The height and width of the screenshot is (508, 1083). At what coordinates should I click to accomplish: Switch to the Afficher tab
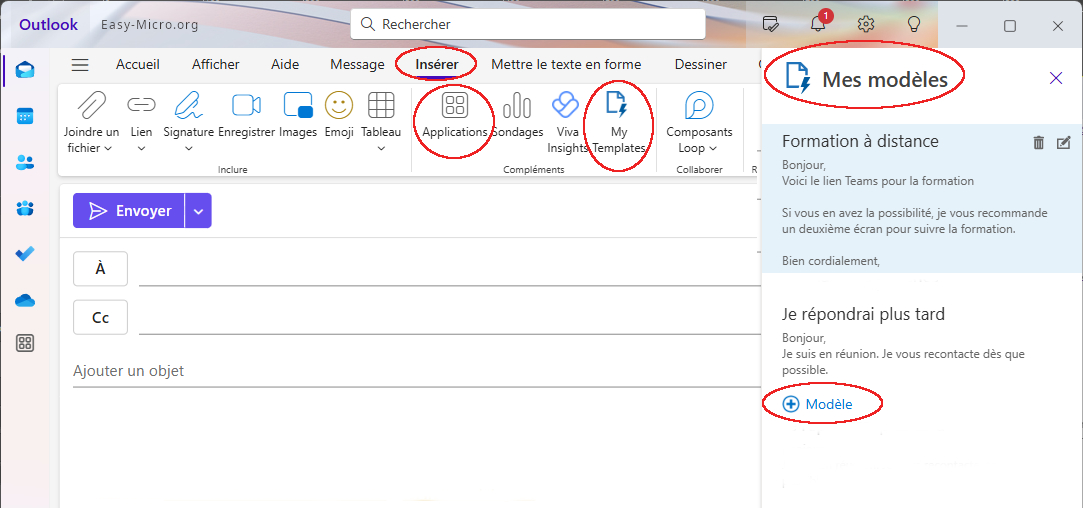(215, 64)
